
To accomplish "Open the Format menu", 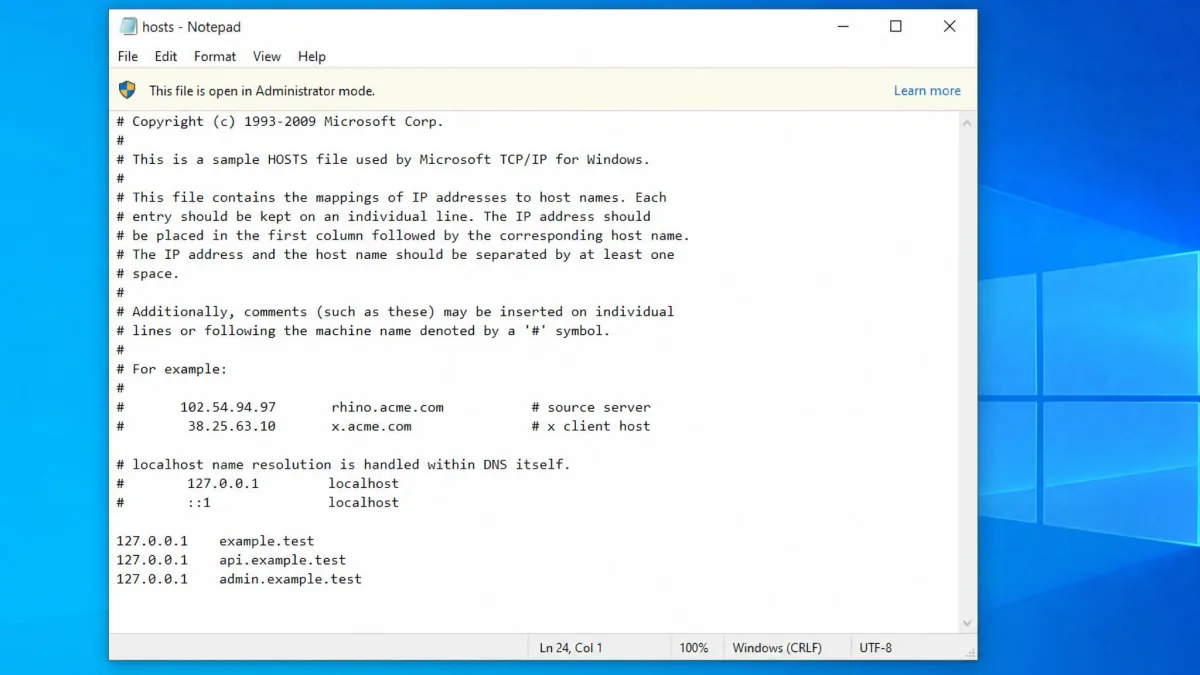I will coord(215,57).
